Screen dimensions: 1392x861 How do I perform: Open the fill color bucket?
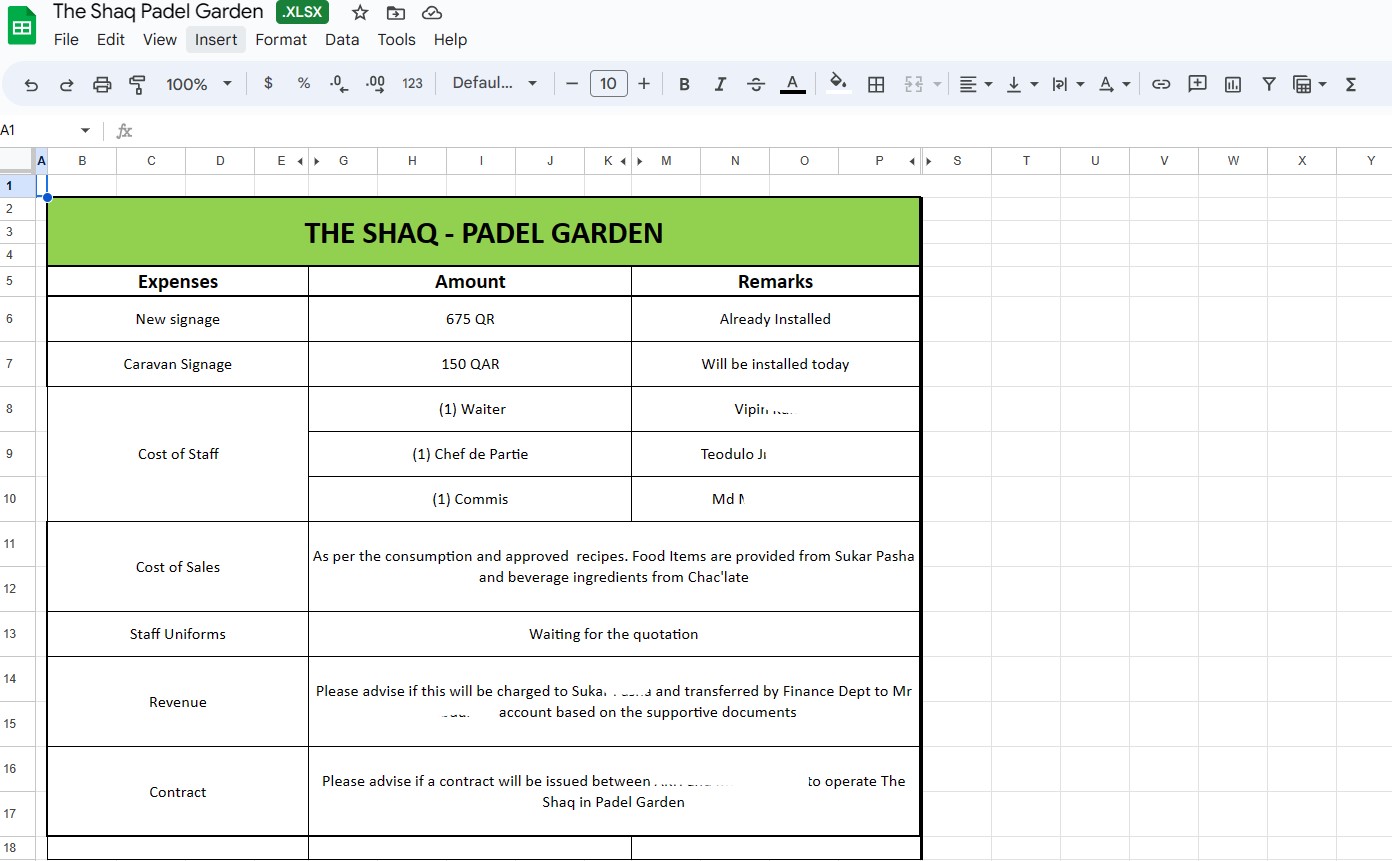click(x=838, y=84)
